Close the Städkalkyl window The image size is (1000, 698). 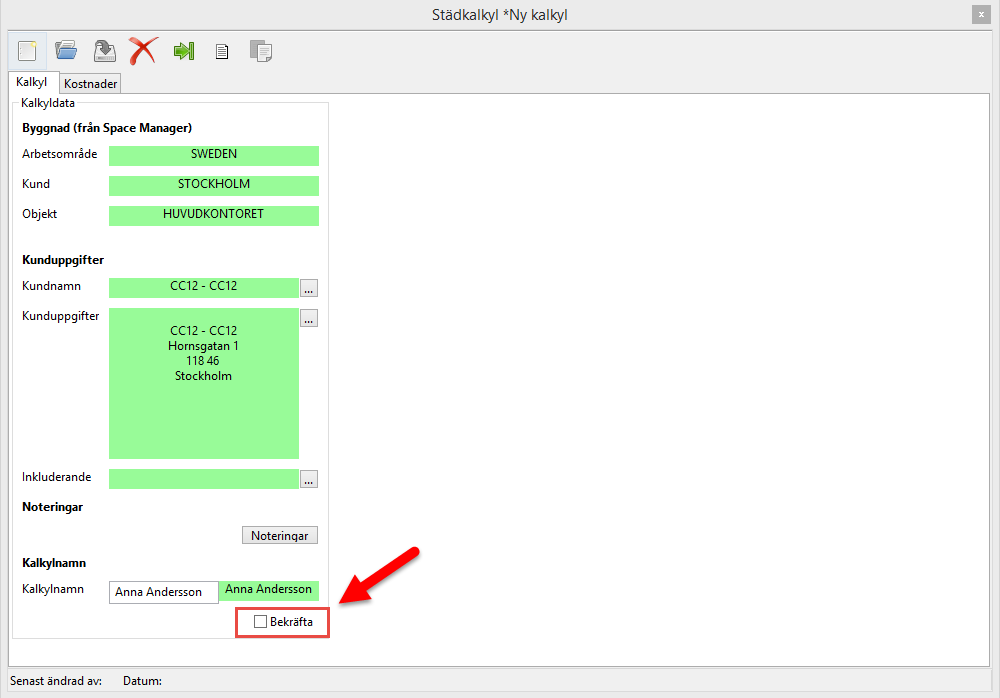[980, 14]
